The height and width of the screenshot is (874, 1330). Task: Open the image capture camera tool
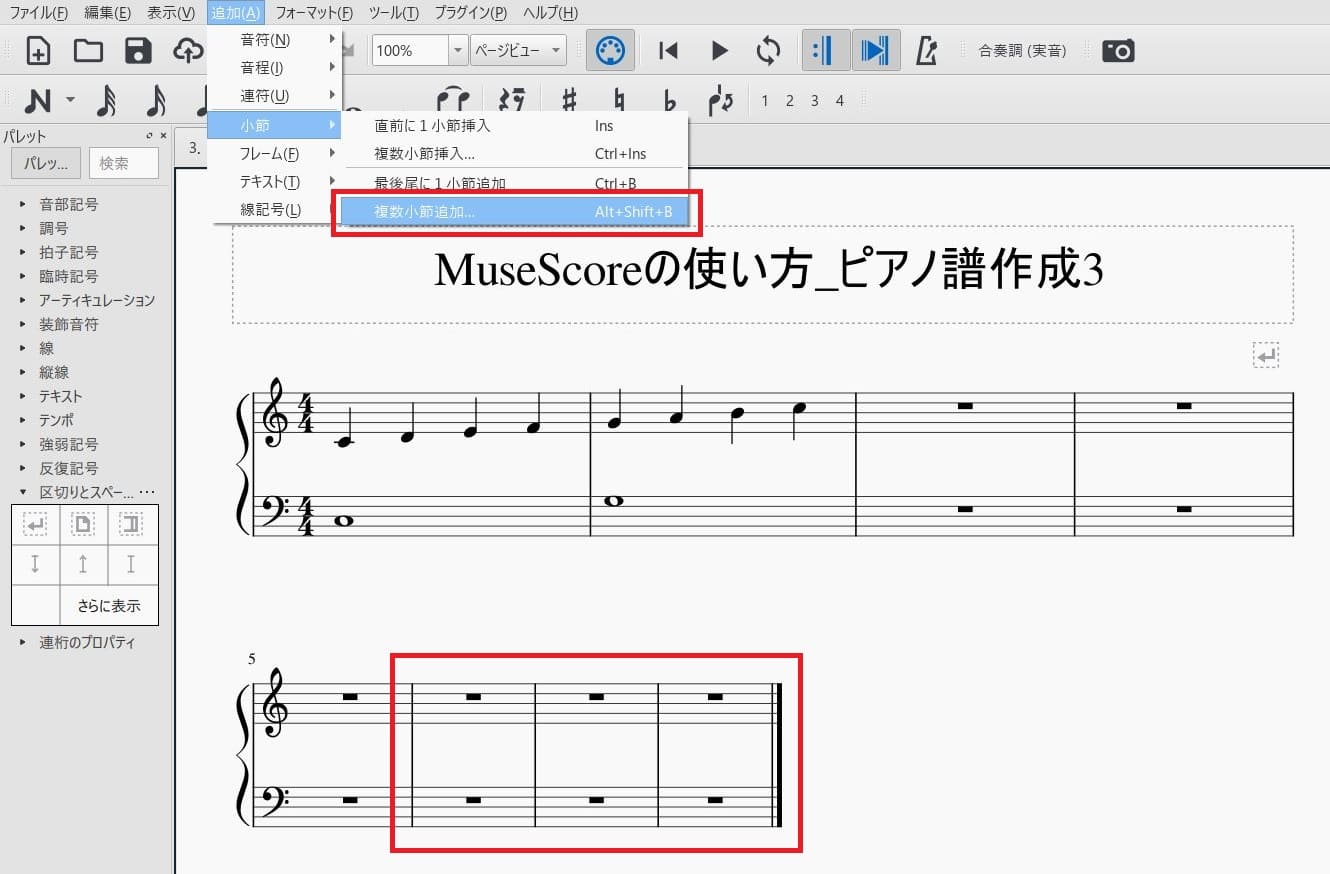point(1118,51)
